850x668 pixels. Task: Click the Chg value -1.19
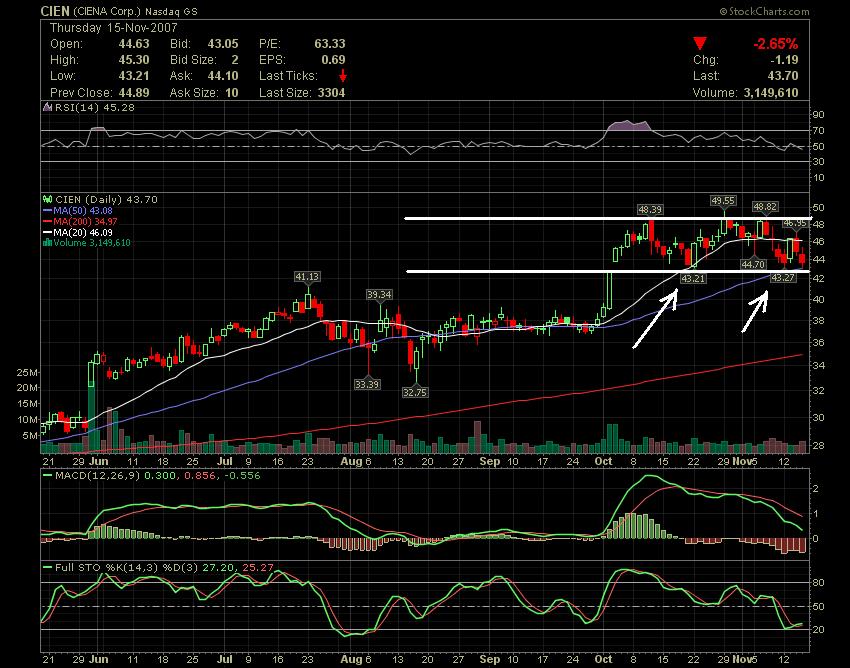(783, 60)
